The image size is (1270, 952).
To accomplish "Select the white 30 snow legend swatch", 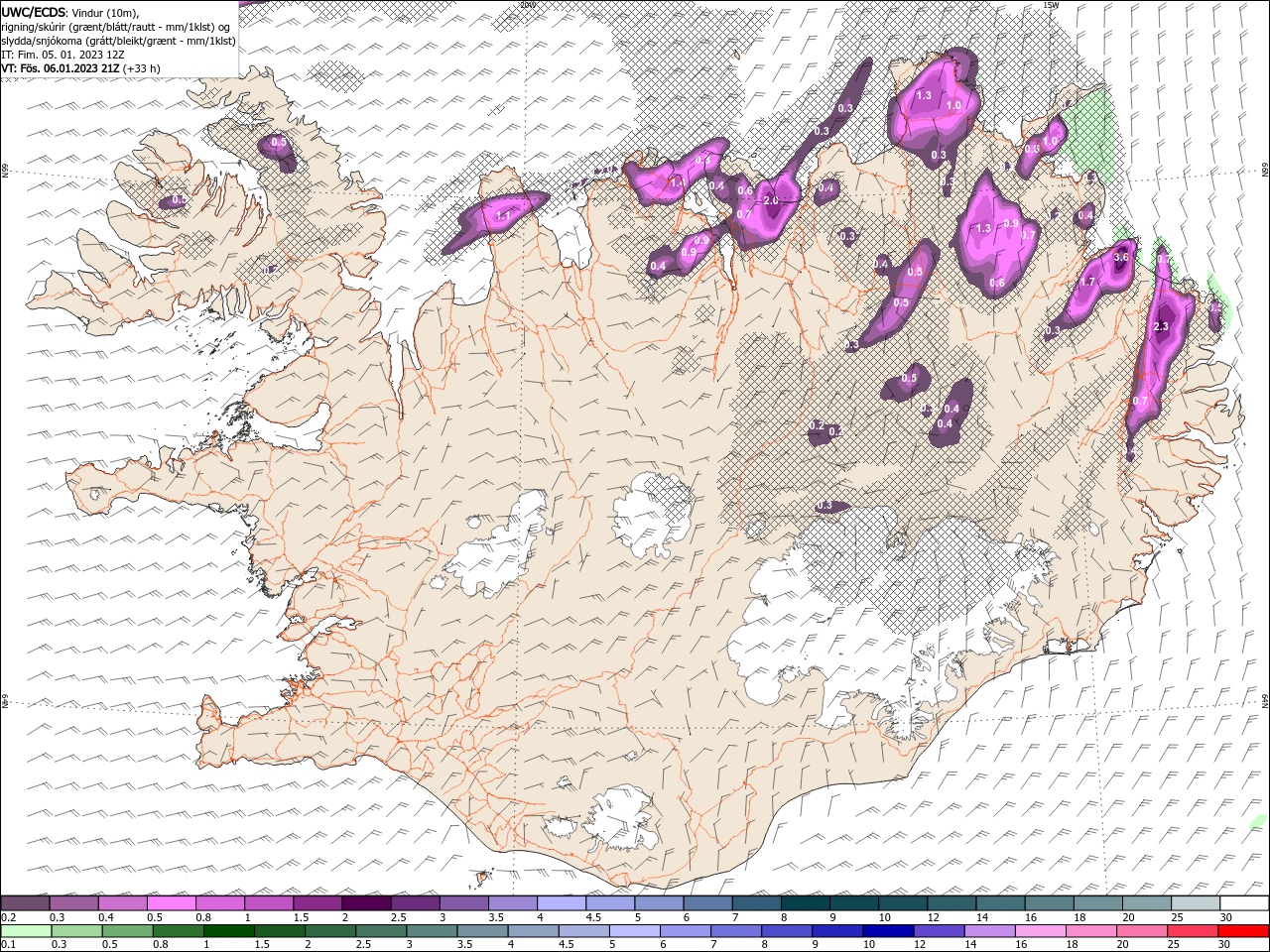I will pos(1244,903).
